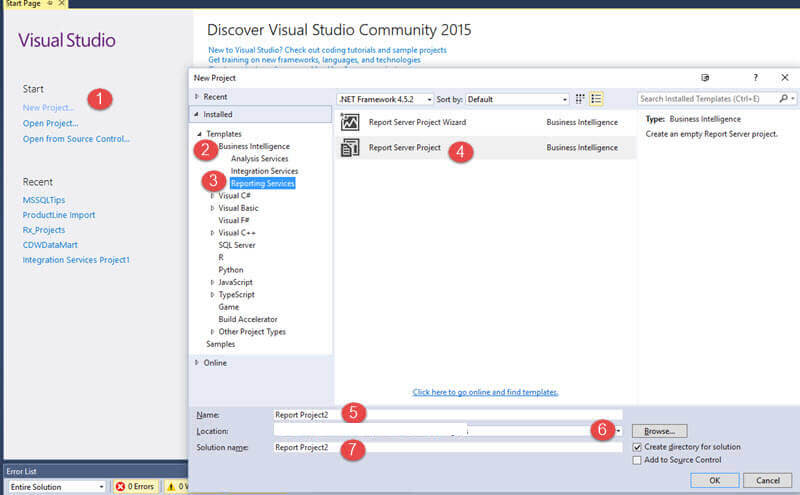Select the Report Server Project Wizard icon
Viewport: 800px width, 495px height.
pos(350,122)
